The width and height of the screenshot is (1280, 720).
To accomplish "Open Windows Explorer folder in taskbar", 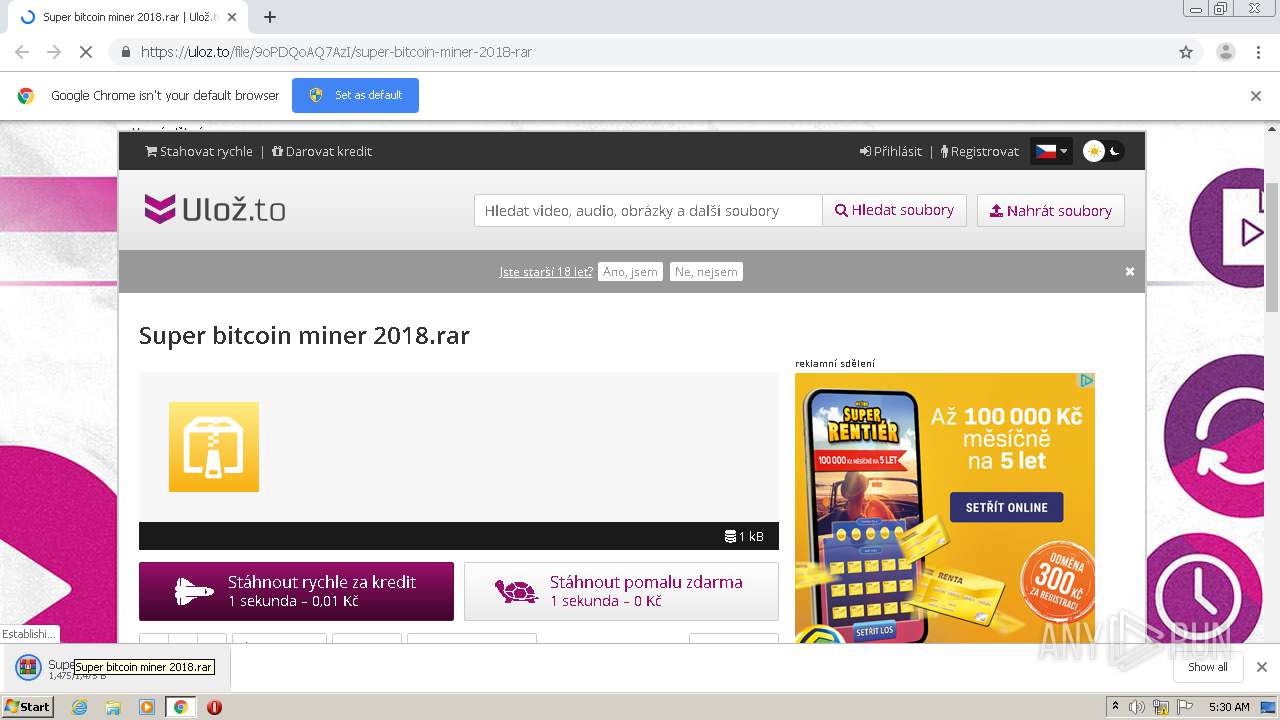I will 113,707.
